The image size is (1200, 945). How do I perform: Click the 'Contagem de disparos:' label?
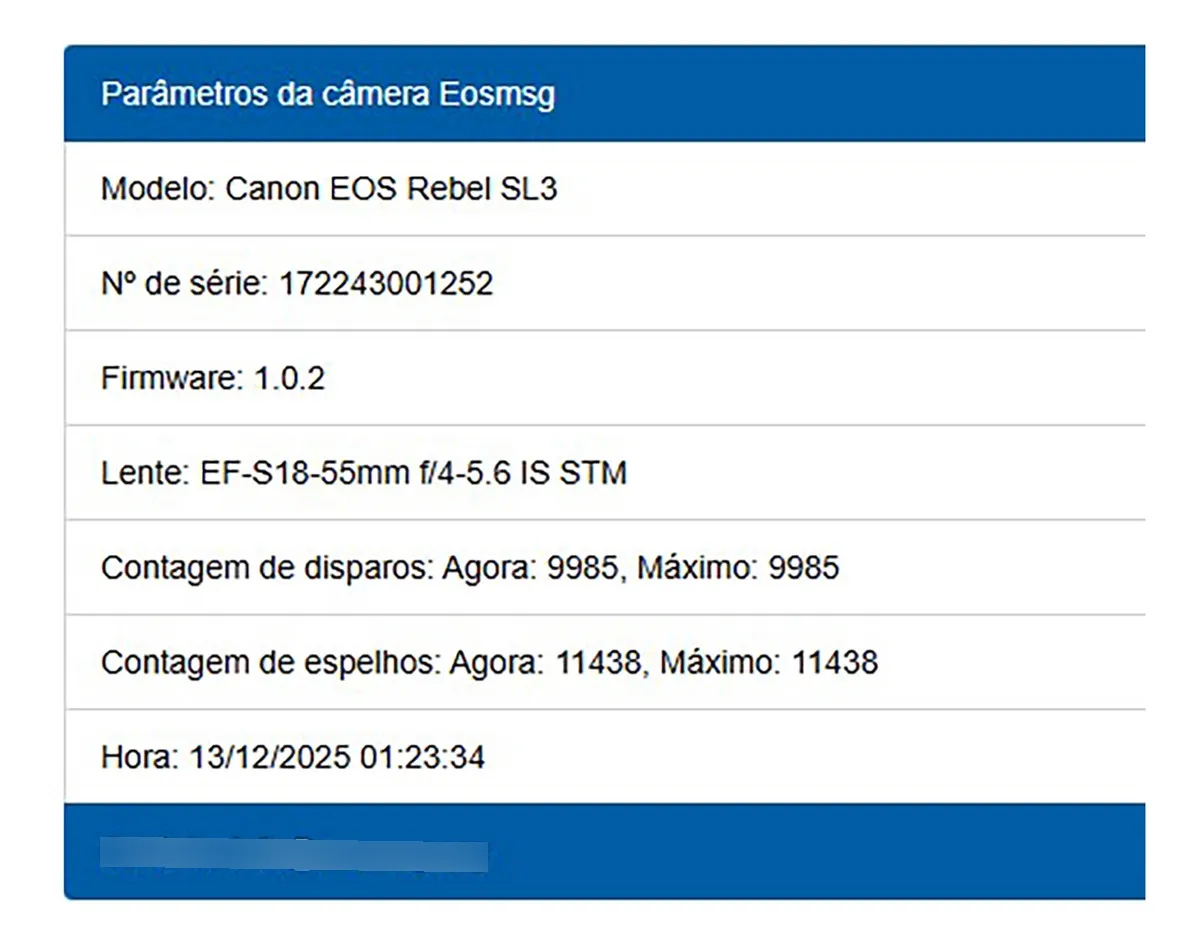click(x=262, y=568)
